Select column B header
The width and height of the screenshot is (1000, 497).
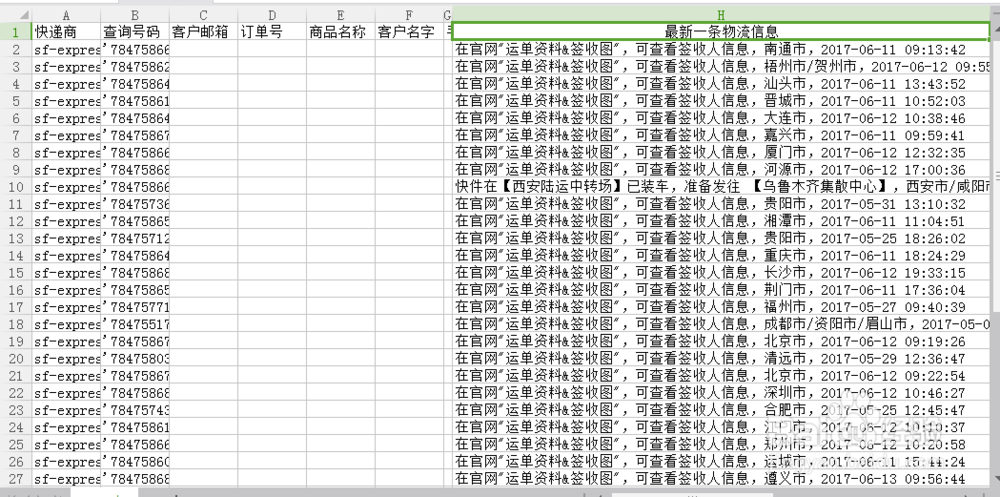[x=135, y=15]
